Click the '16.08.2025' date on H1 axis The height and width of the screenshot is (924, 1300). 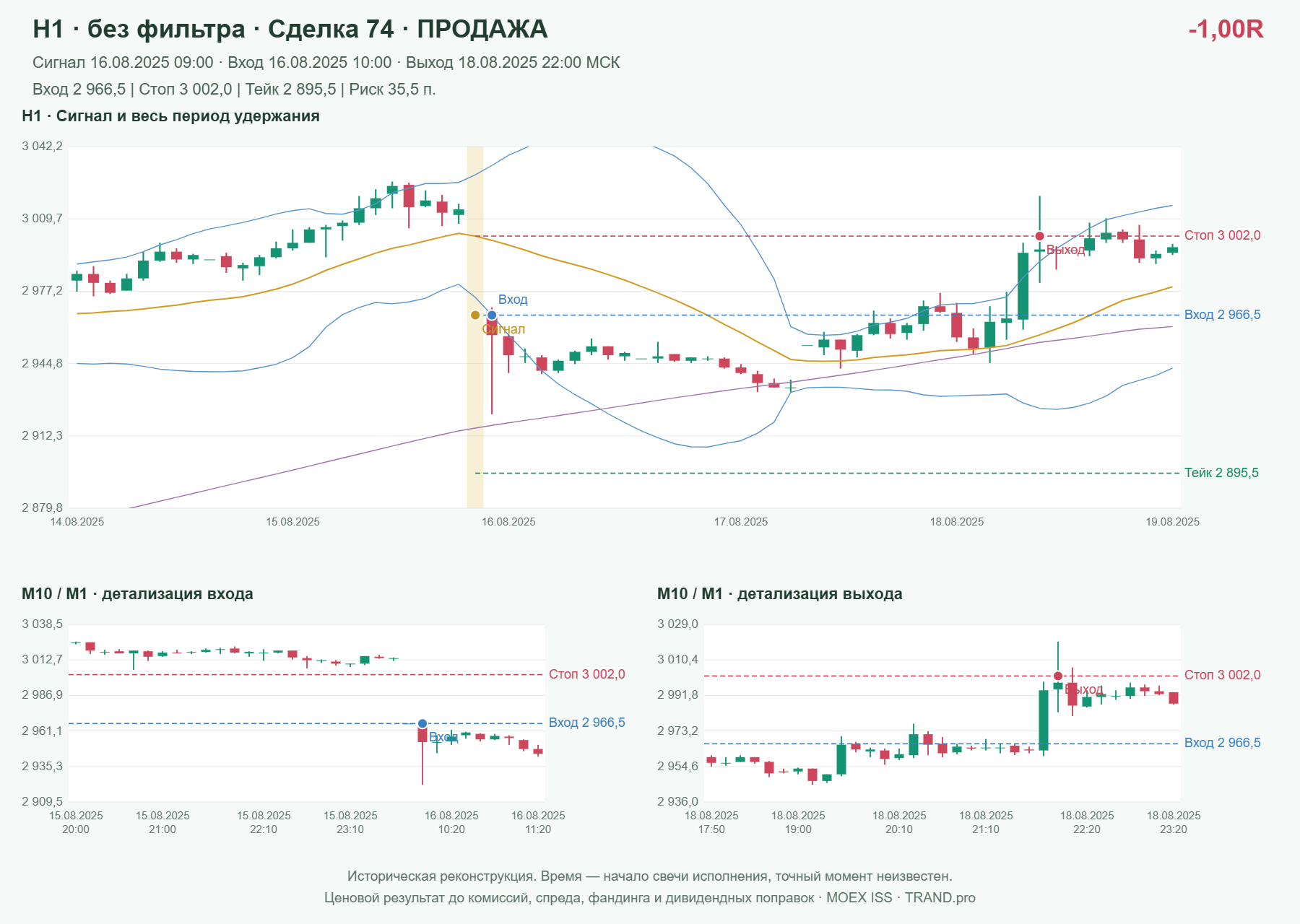click(x=508, y=522)
